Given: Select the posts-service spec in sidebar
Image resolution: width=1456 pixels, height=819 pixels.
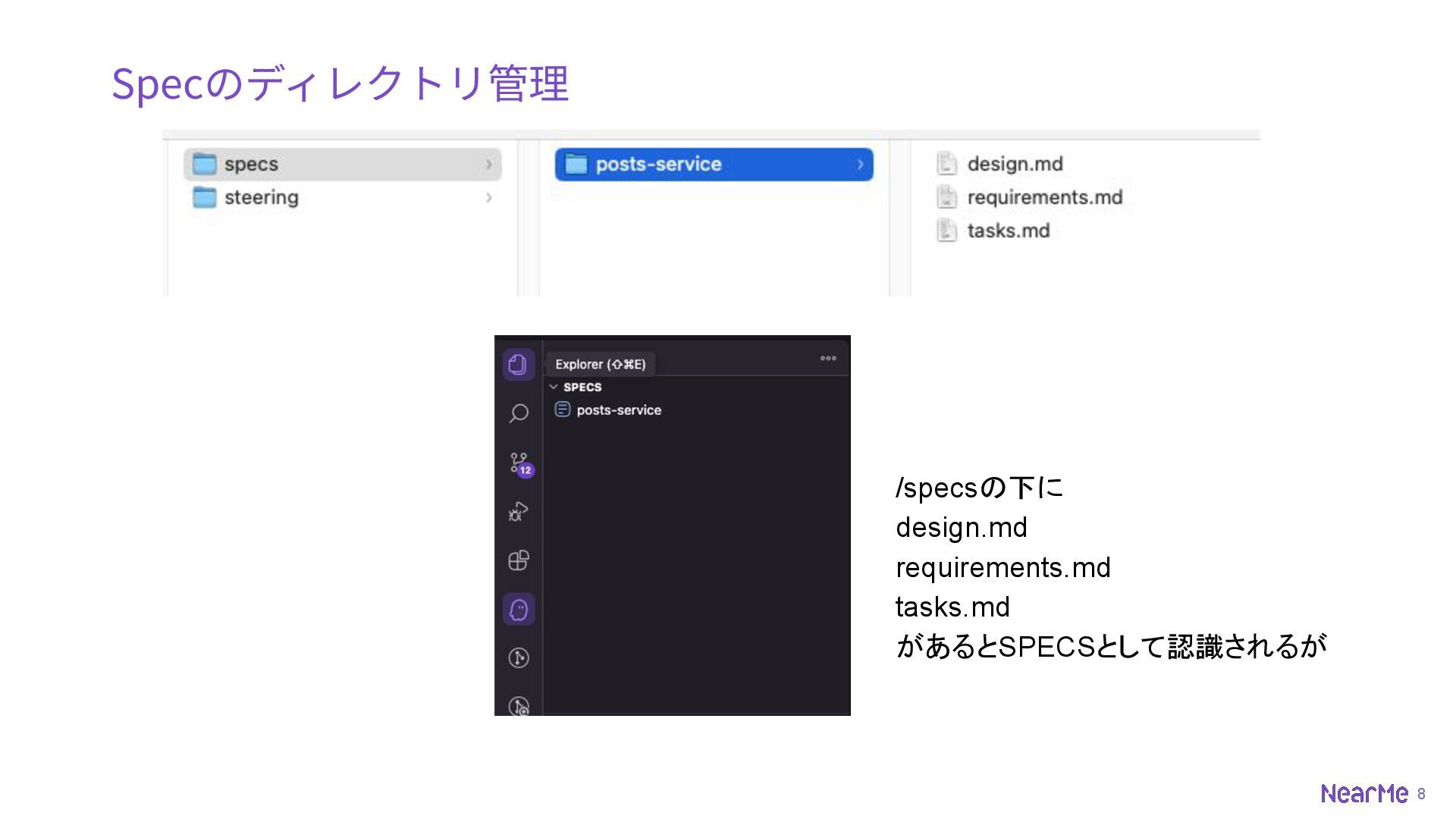Looking at the screenshot, I should 618,410.
